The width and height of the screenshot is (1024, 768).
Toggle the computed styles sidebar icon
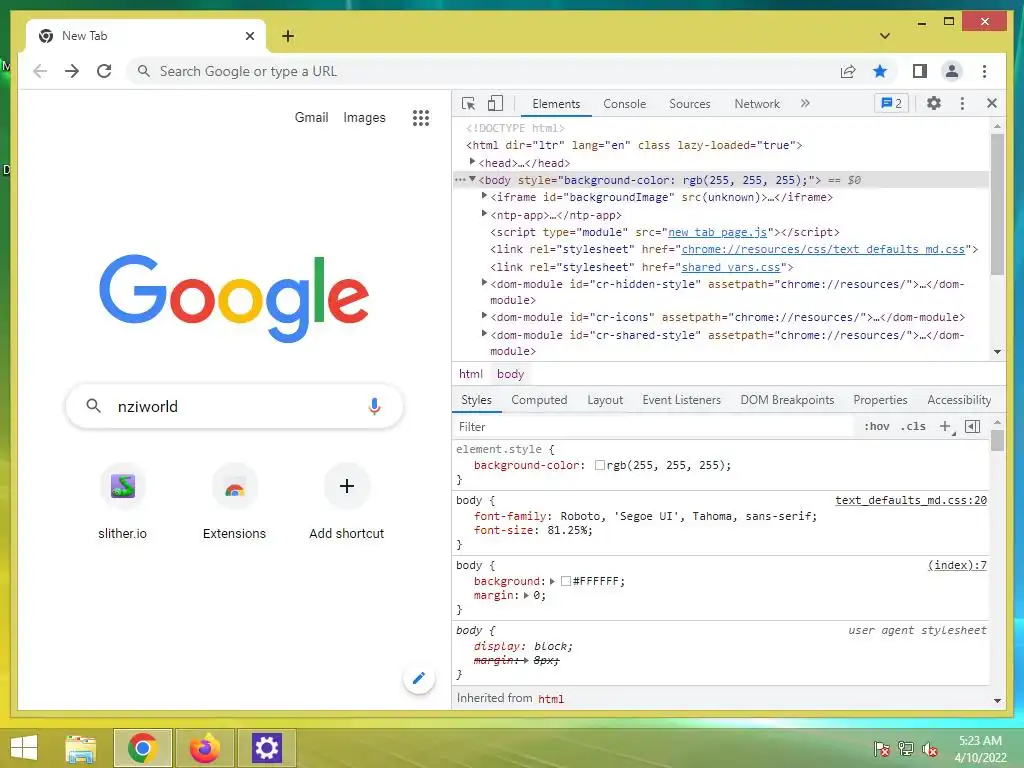coord(972,426)
